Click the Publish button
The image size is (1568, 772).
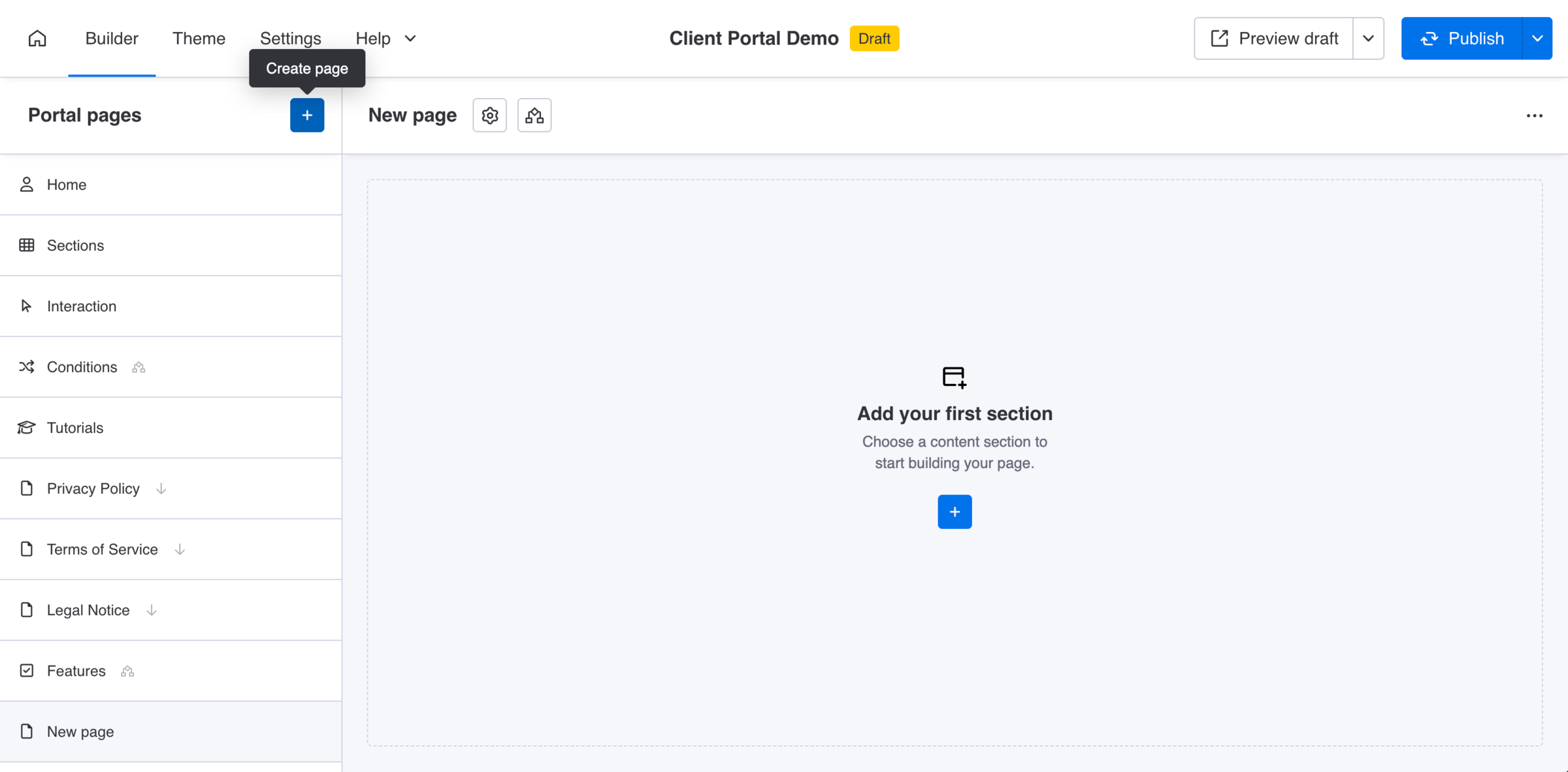pos(1462,39)
